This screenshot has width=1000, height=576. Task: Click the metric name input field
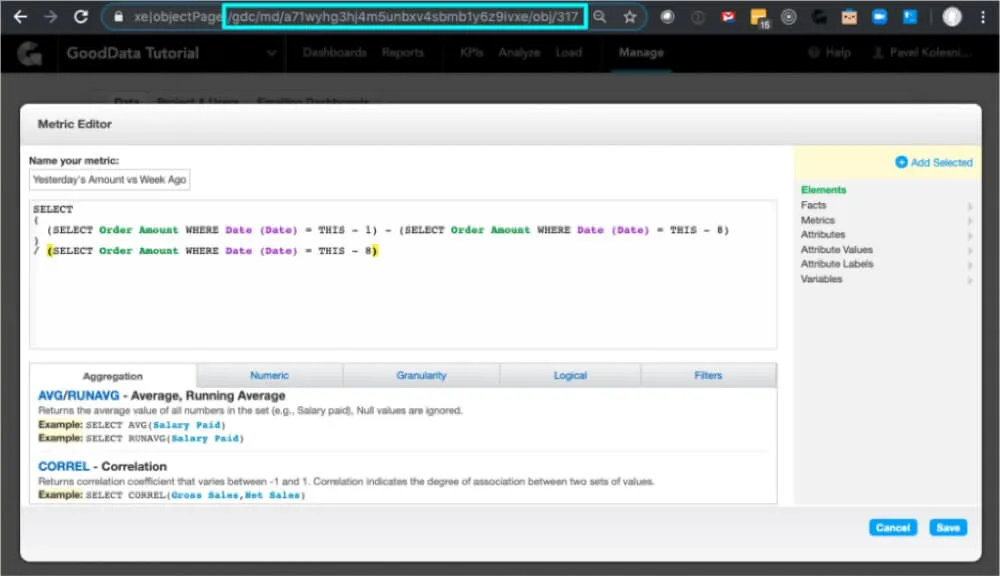coord(109,179)
